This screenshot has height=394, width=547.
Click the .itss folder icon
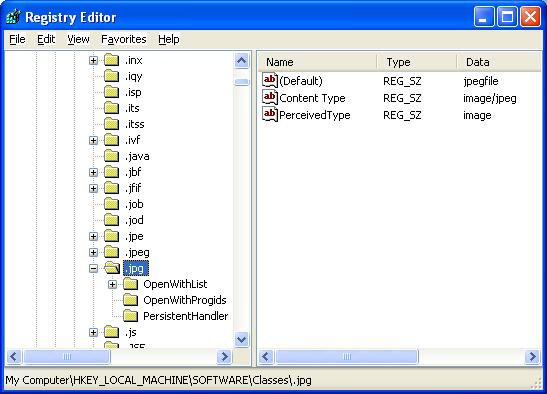(x=111, y=124)
